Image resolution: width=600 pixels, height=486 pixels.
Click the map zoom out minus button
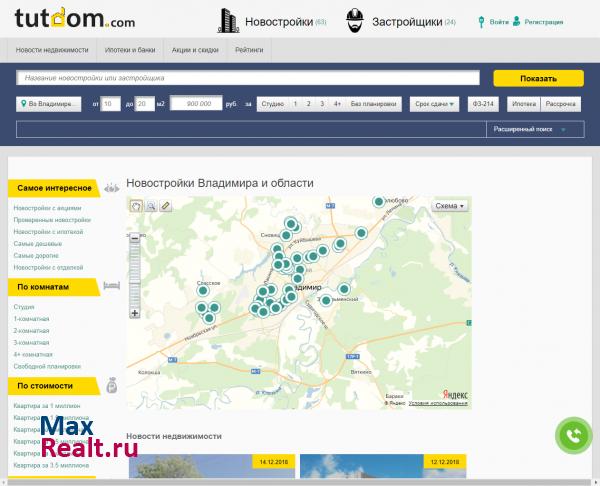(135, 238)
